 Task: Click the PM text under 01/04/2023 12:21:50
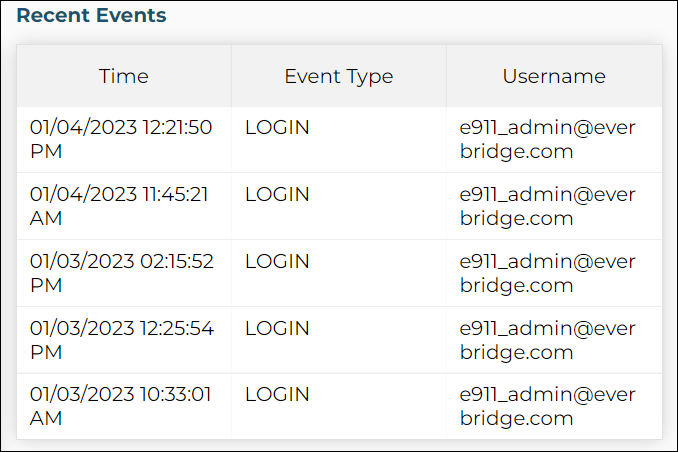(46, 151)
